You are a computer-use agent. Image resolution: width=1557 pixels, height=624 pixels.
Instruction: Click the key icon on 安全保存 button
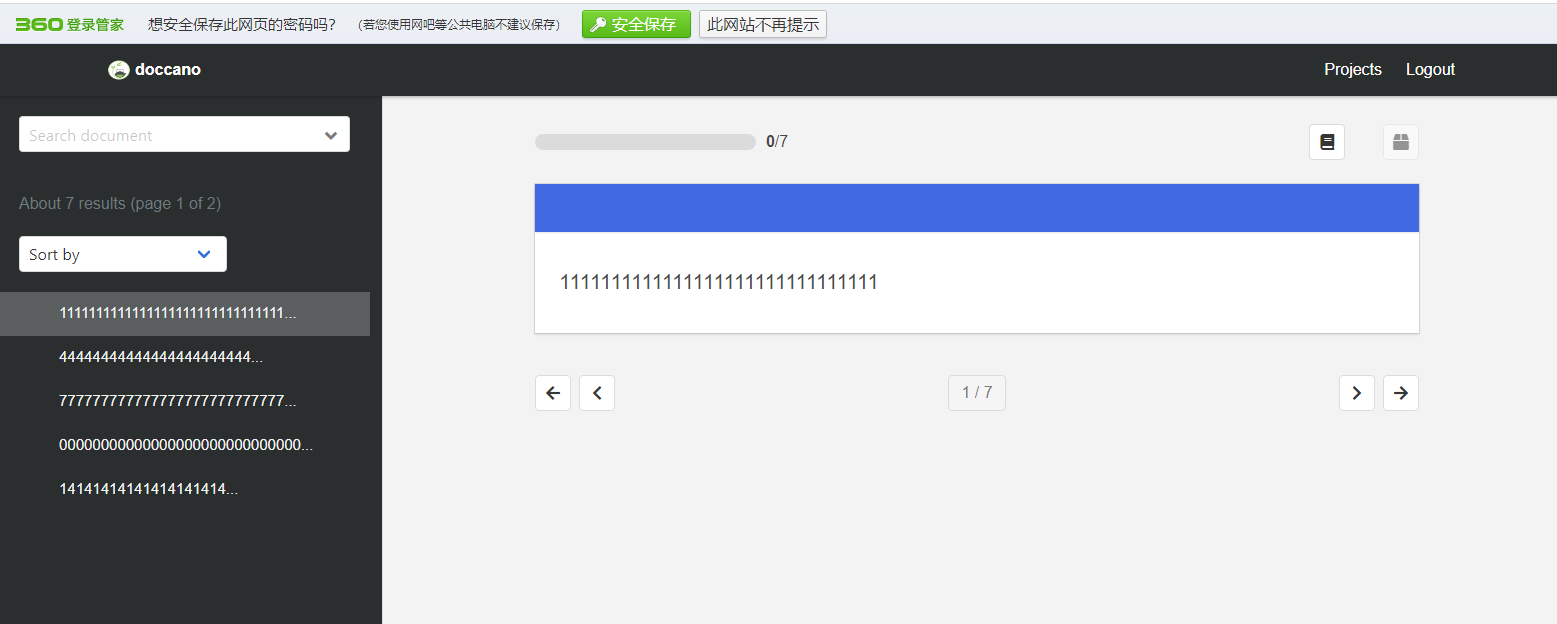pos(600,23)
